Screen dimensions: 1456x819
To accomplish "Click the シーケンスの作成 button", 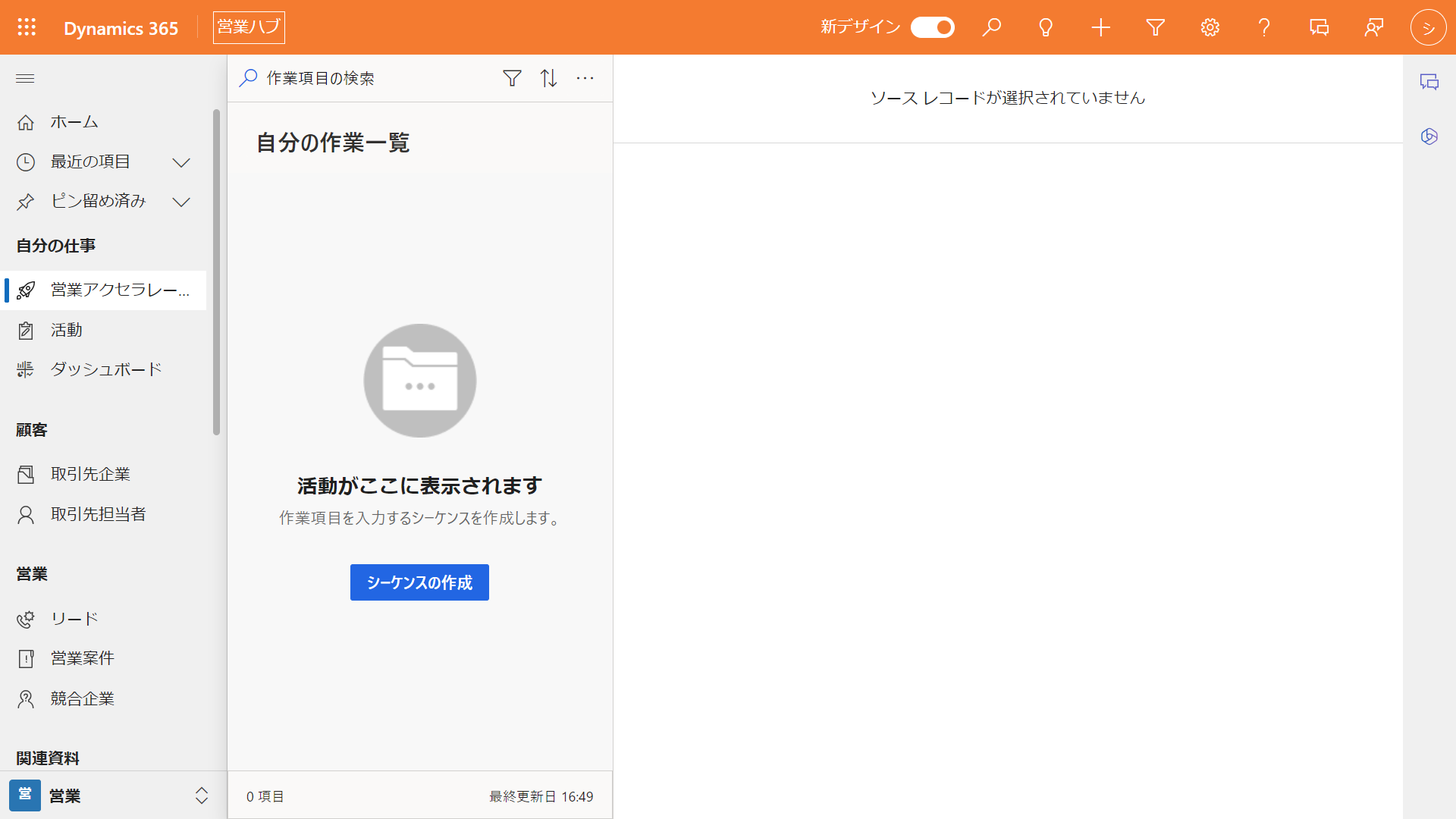I will coord(419,582).
